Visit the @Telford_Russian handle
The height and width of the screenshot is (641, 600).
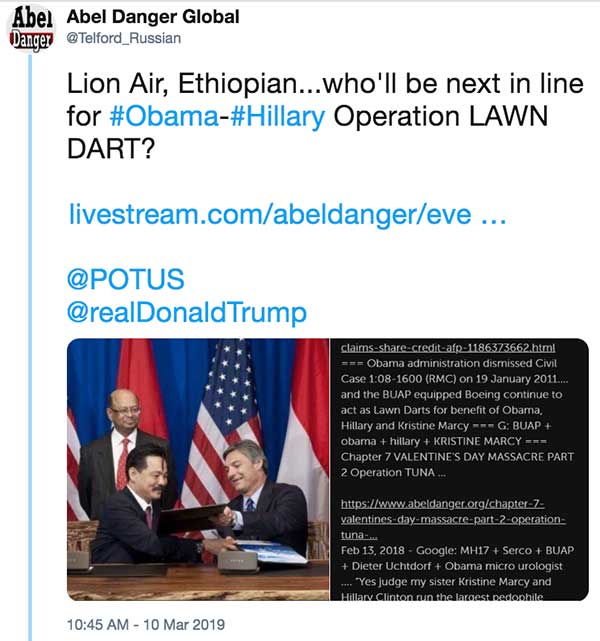point(124,38)
